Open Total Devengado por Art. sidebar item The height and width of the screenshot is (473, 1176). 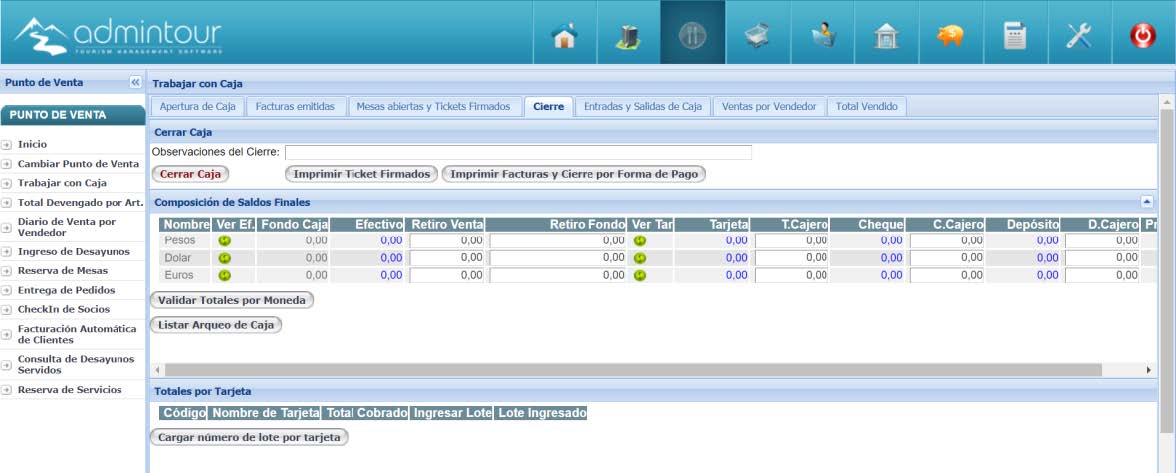(81, 202)
